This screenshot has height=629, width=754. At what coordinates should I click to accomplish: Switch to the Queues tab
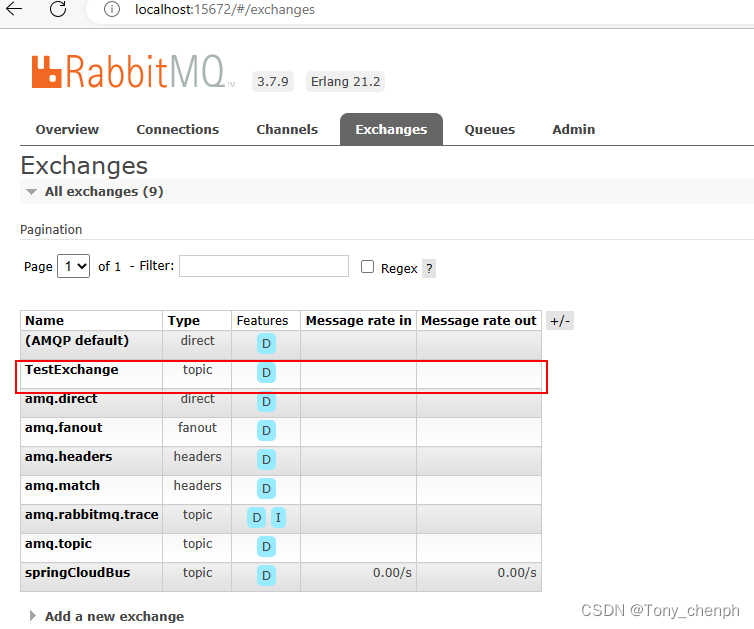click(490, 129)
